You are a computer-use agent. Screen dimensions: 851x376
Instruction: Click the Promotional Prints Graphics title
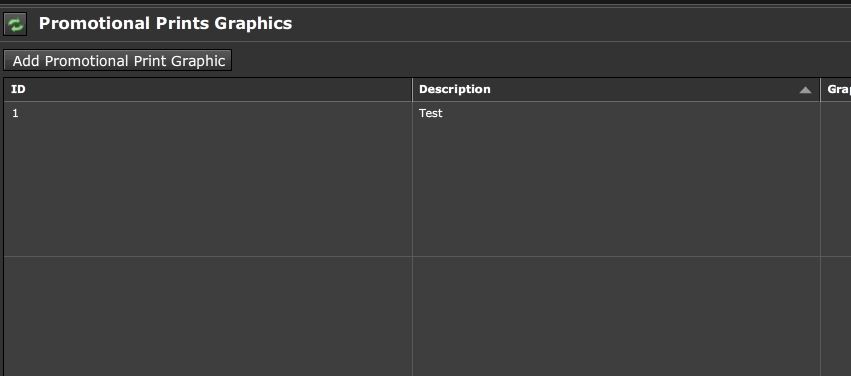coord(166,23)
